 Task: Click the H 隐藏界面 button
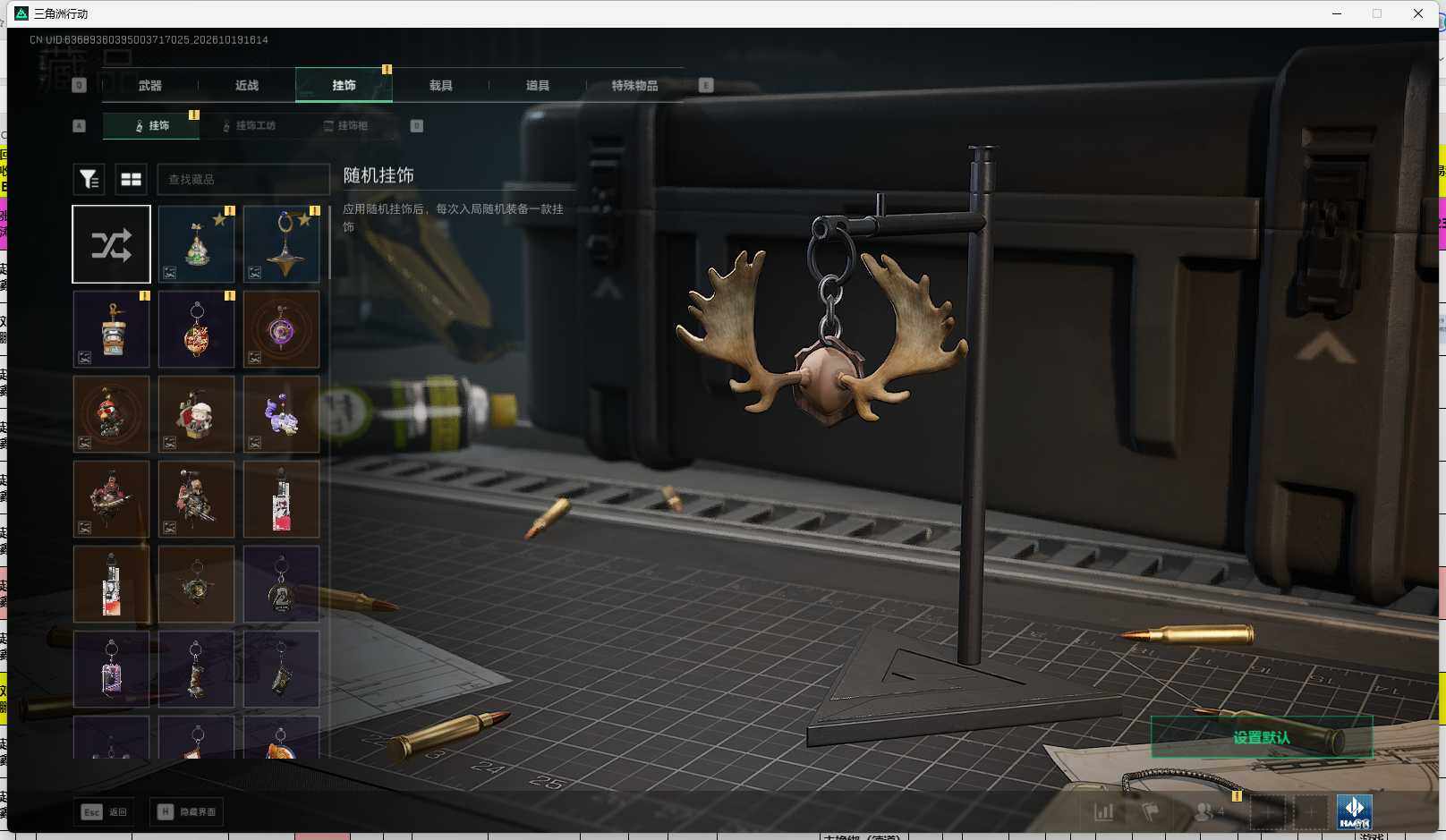pos(188,811)
